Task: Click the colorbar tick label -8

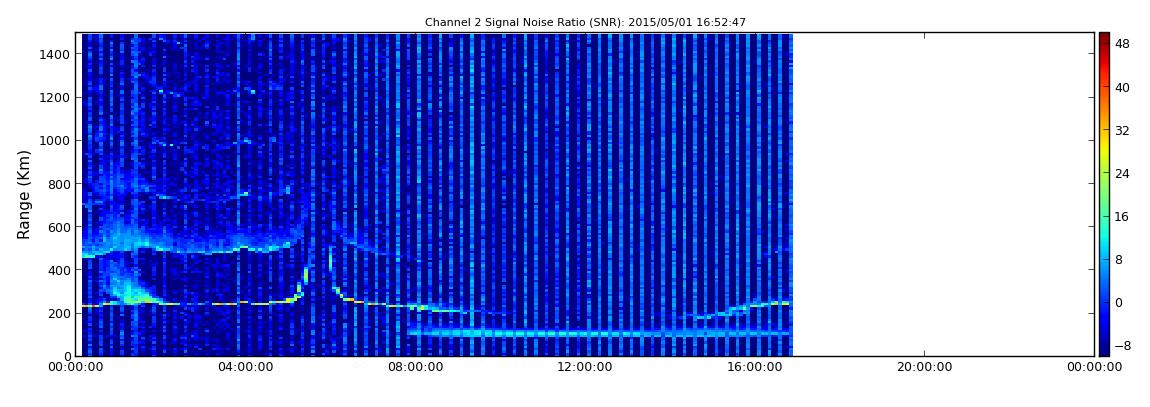Action: tap(1122, 345)
